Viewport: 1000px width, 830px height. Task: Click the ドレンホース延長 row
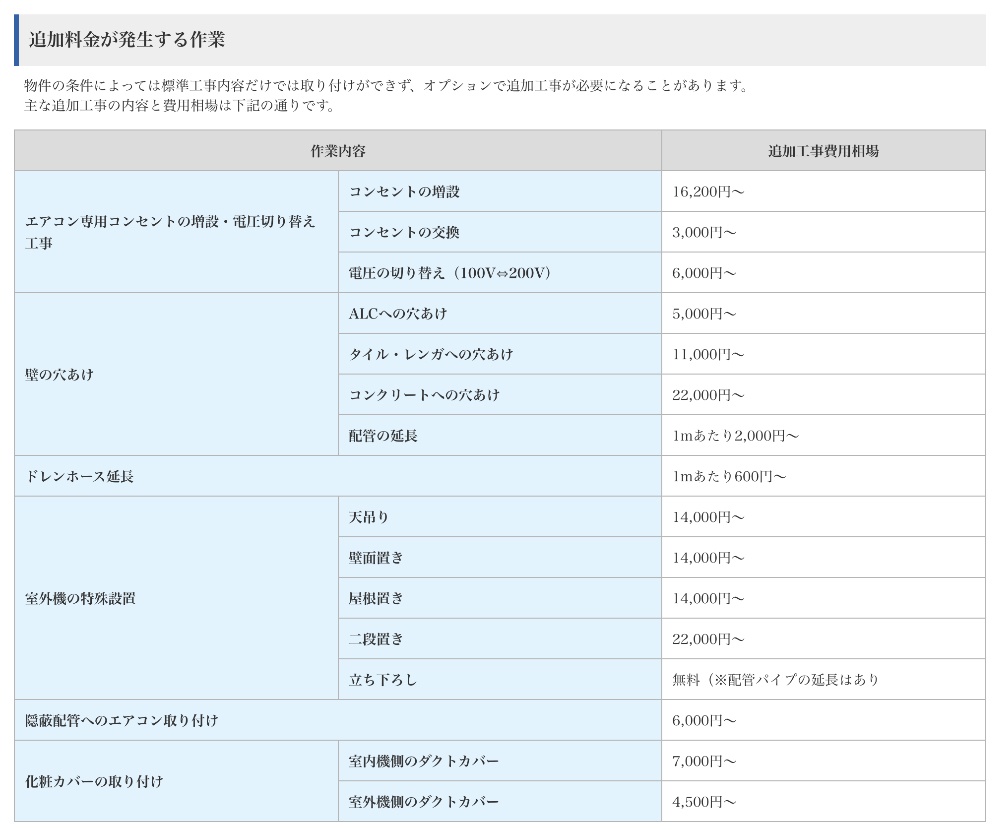coord(79,476)
